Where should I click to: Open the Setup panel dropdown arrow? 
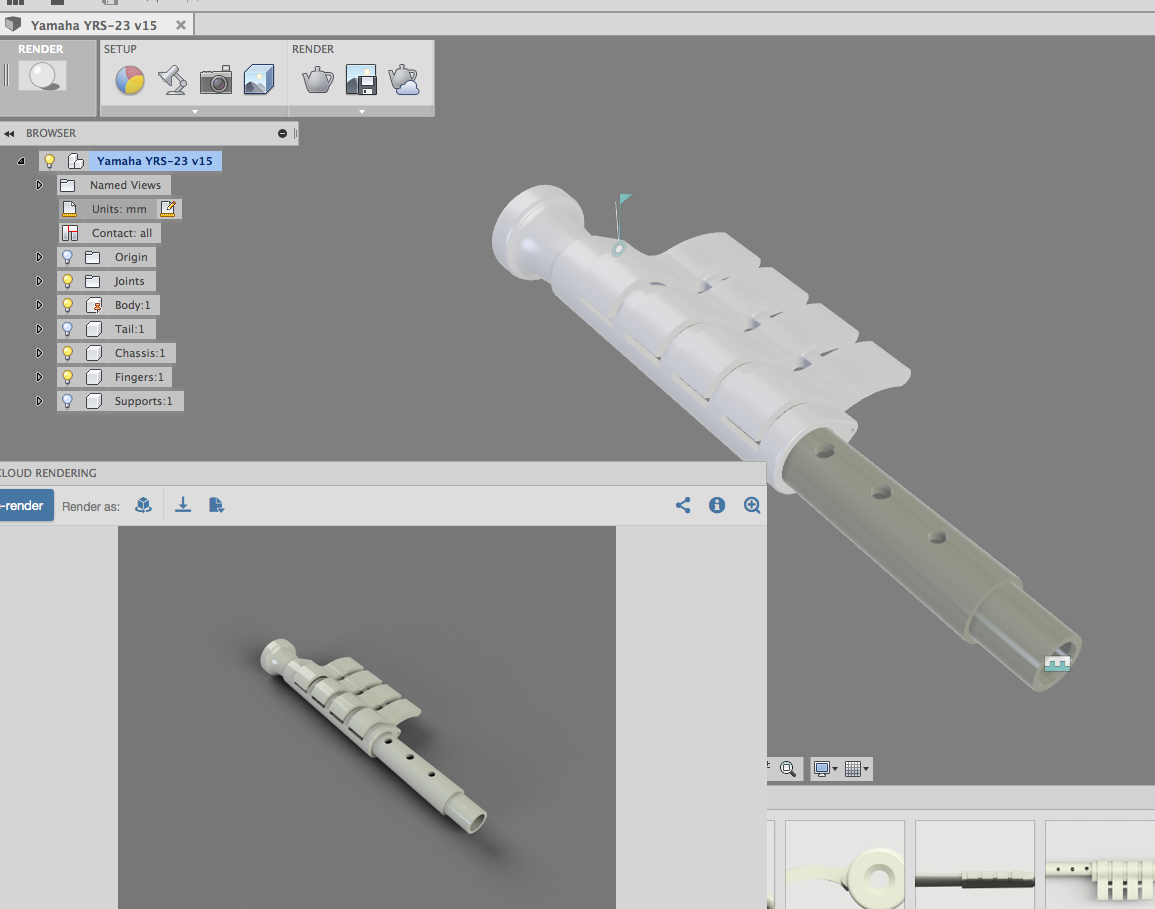(x=194, y=111)
